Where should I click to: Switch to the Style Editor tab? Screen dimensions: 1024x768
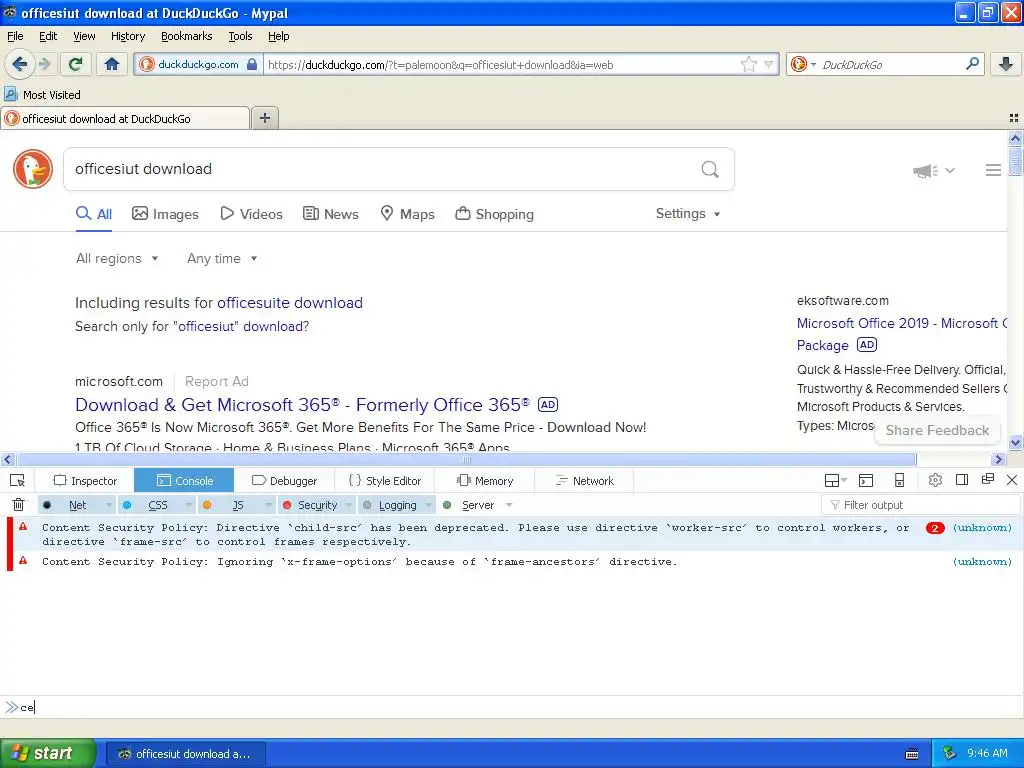pyautogui.click(x=385, y=481)
